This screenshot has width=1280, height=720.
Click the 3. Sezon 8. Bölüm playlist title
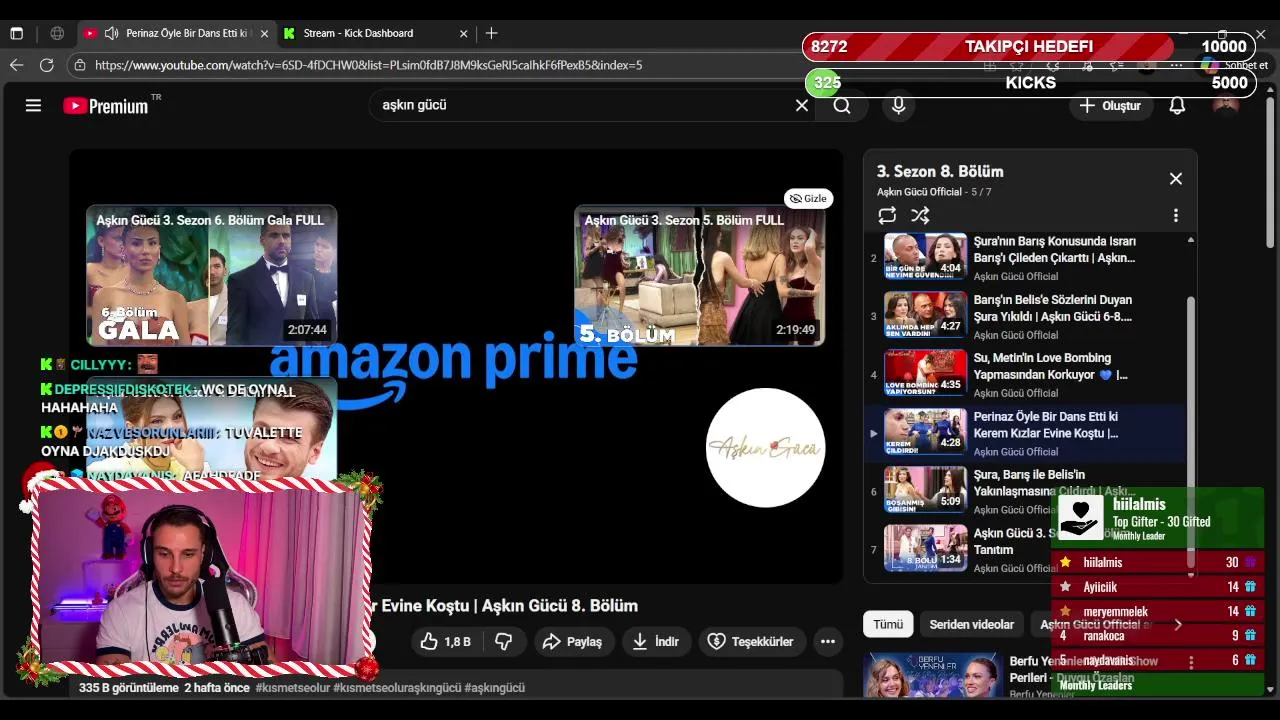click(940, 171)
